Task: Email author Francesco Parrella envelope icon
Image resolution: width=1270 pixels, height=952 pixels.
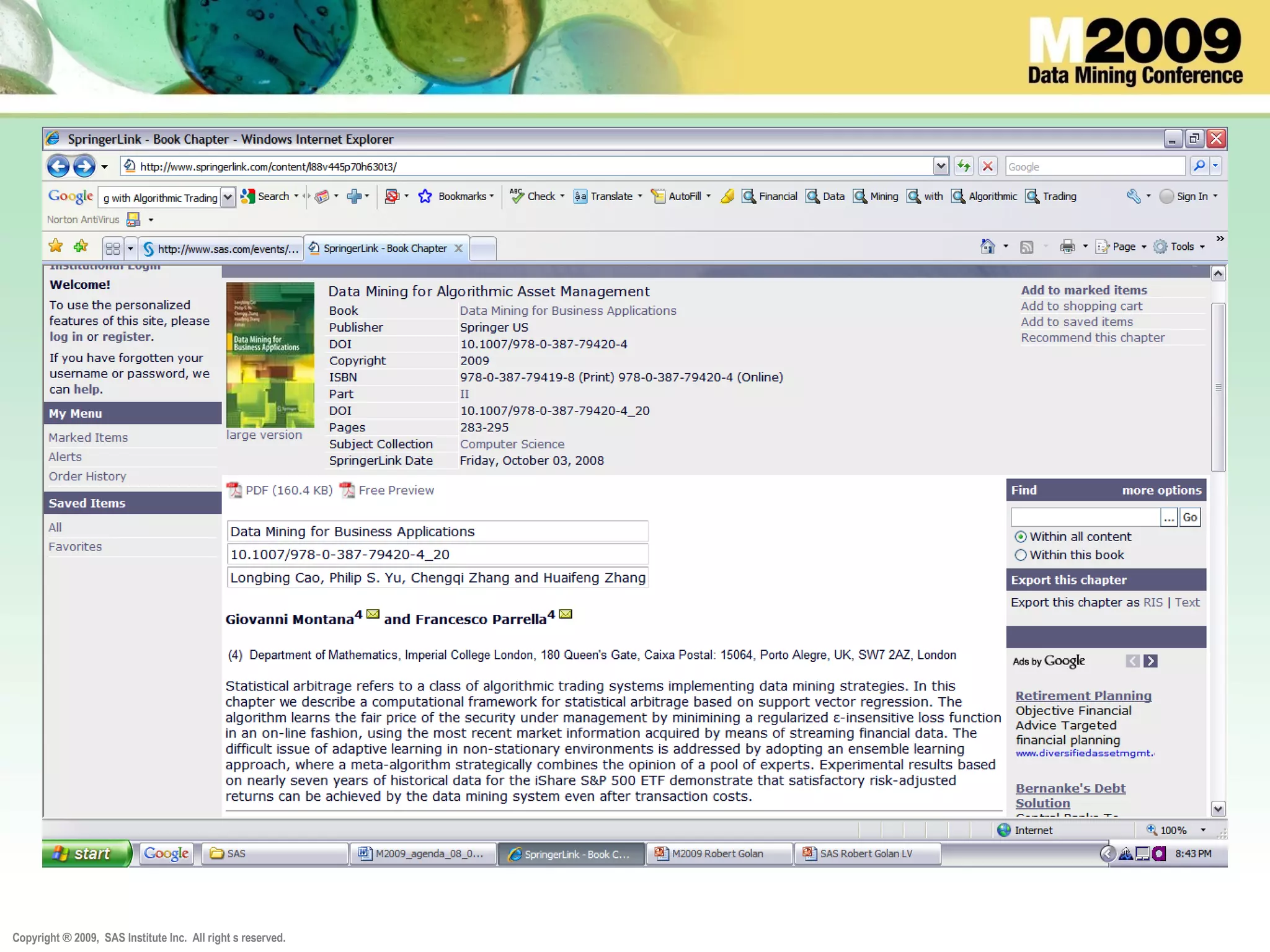Action: (566, 614)
